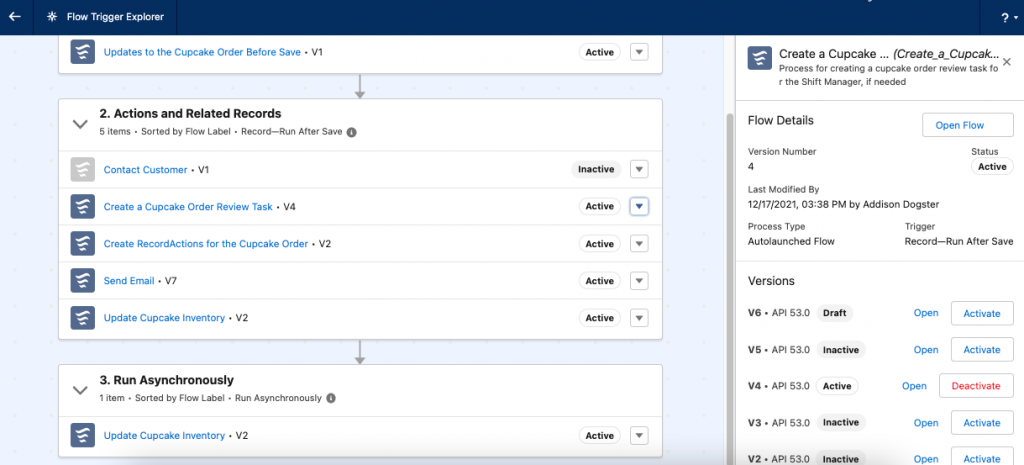Open version V3
The width and height of the screenshot is (1024, 465).
pyautogui.click(x=925, y=423)
